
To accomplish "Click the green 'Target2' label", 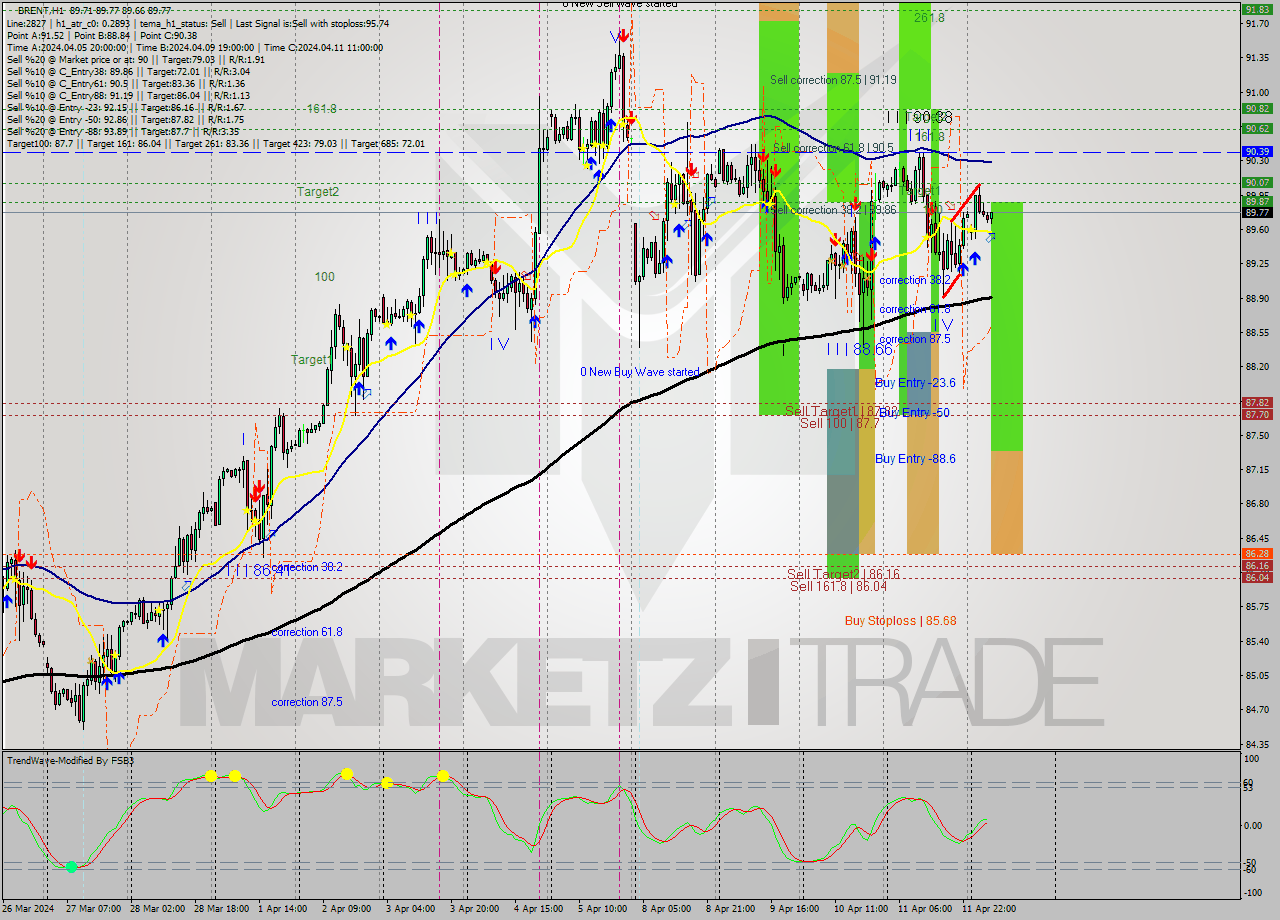I will 317,191.
